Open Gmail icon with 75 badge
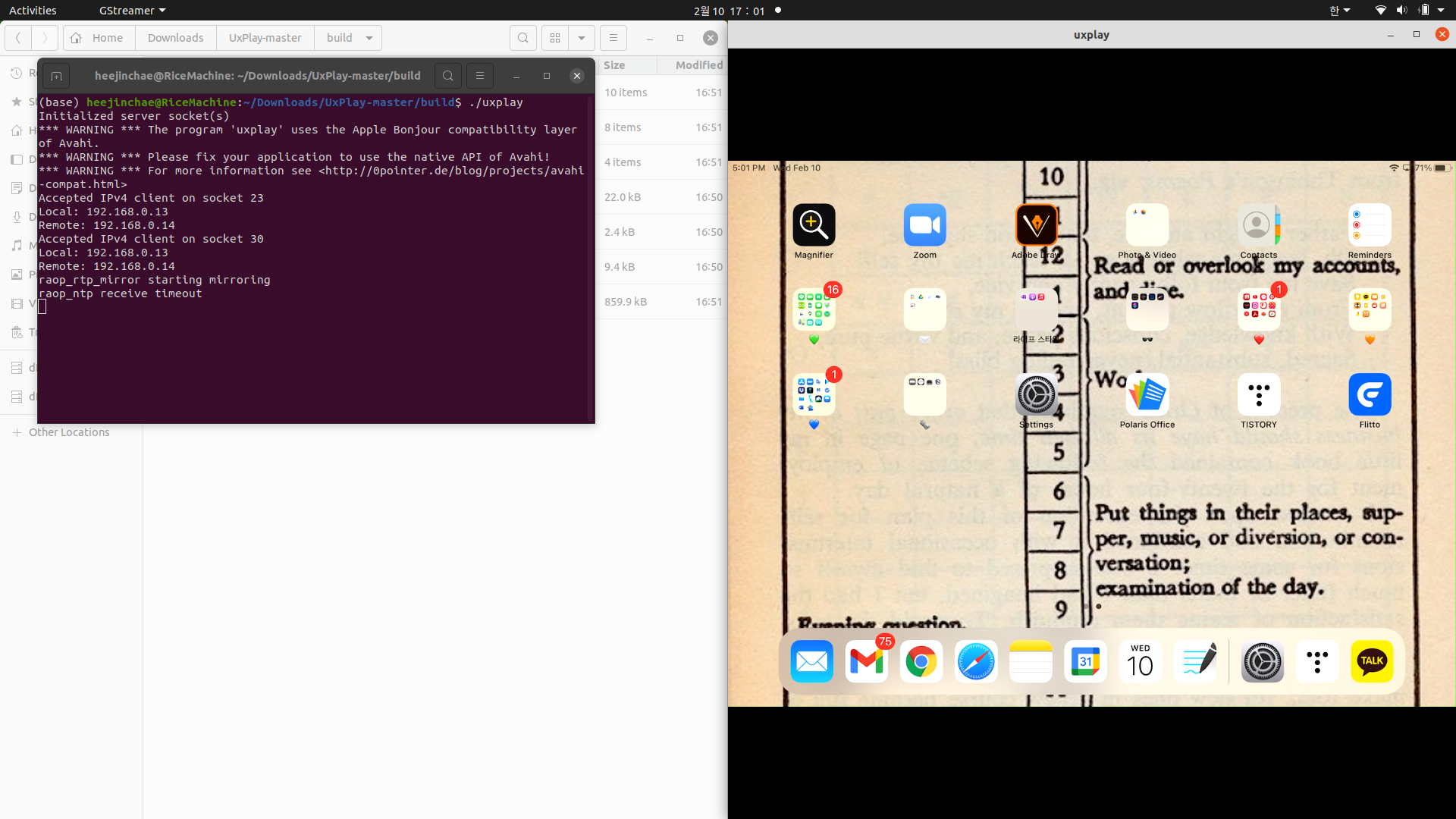This screenshot has width=1456, height=819. pos(867,661)
